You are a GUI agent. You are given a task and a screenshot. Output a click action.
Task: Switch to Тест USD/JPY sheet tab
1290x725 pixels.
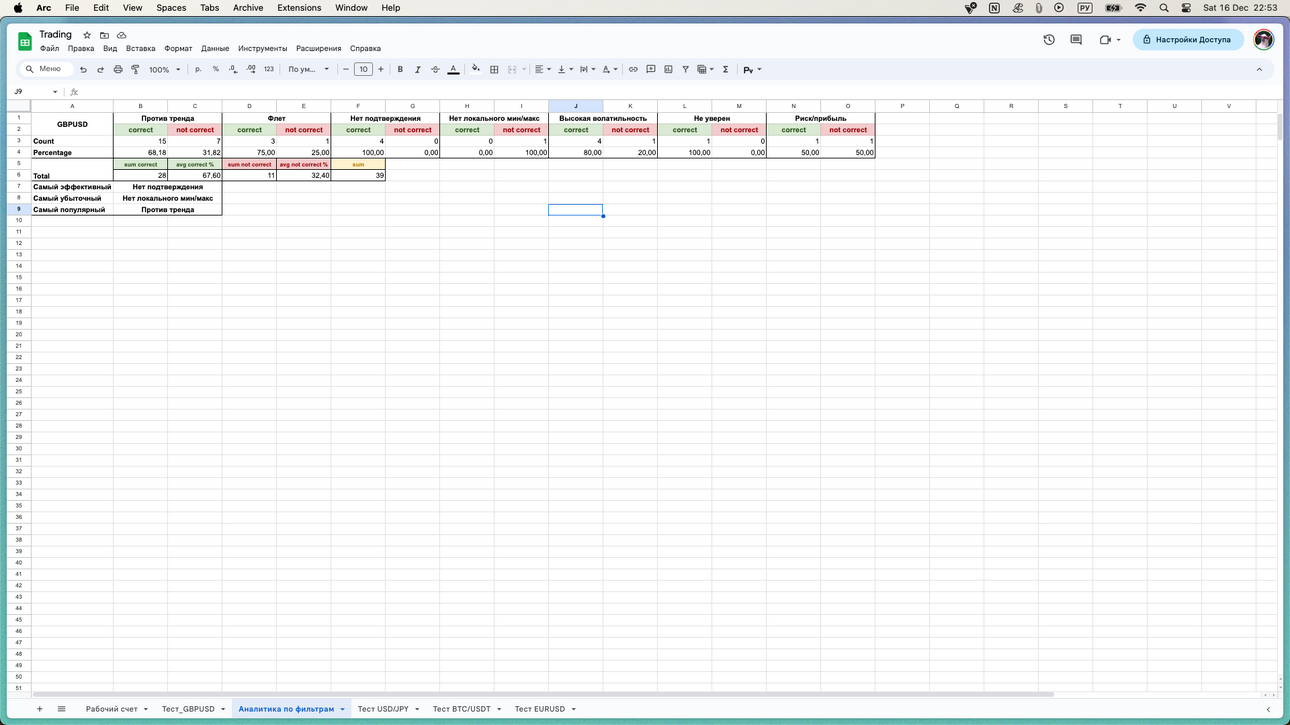383,709
